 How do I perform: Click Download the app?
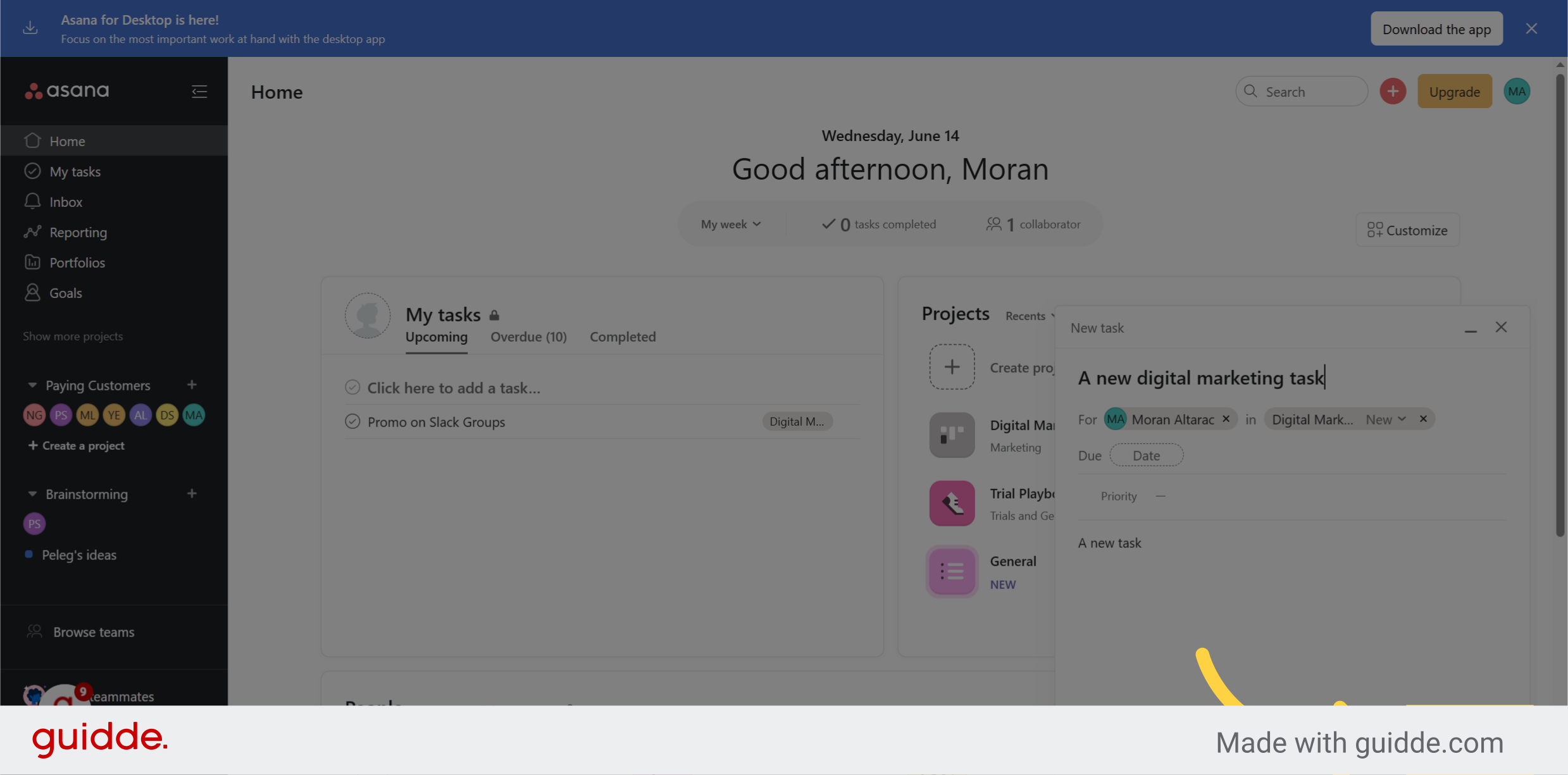1436,28
